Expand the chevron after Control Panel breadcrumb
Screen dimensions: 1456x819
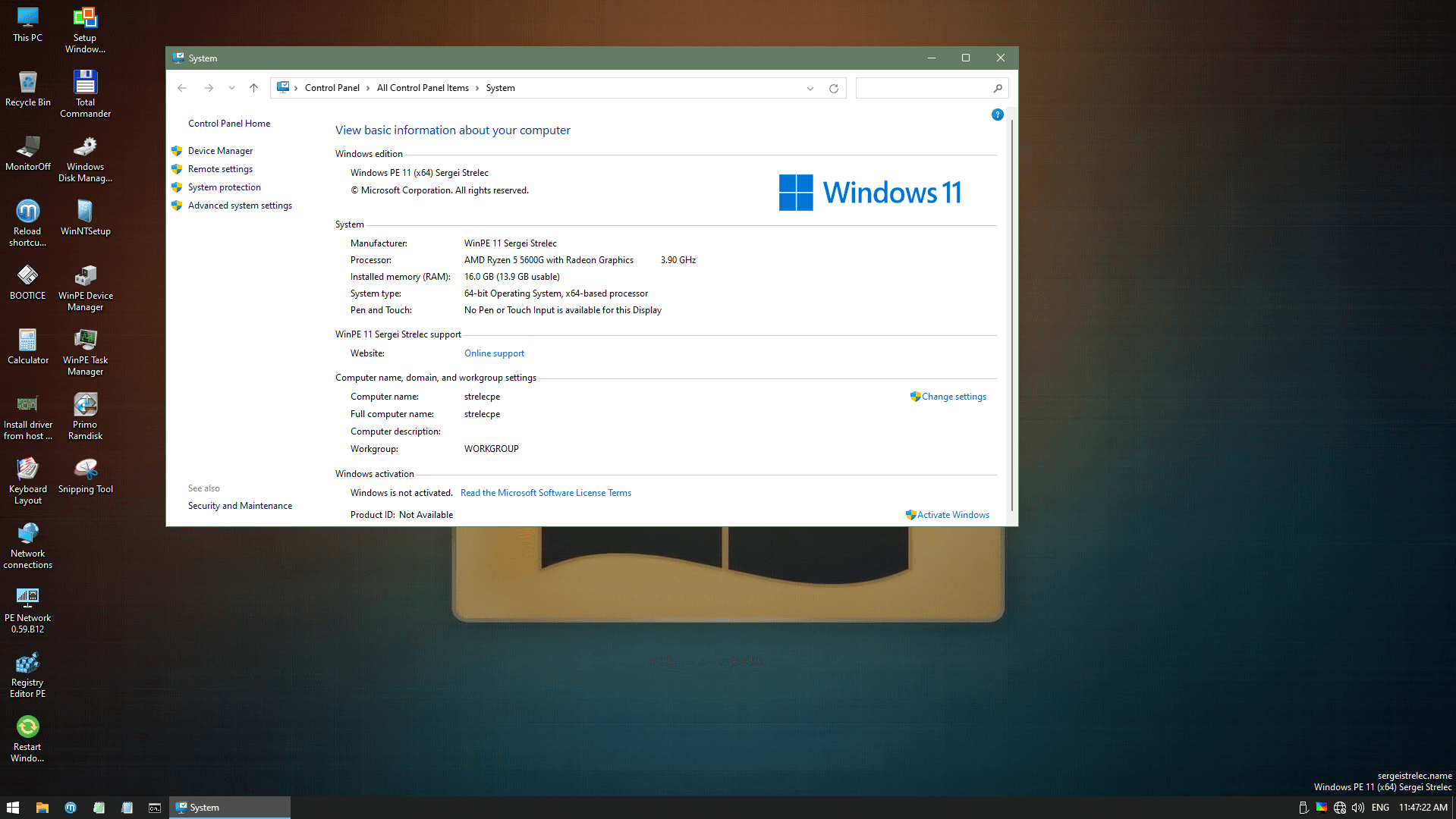pos(368,88)
